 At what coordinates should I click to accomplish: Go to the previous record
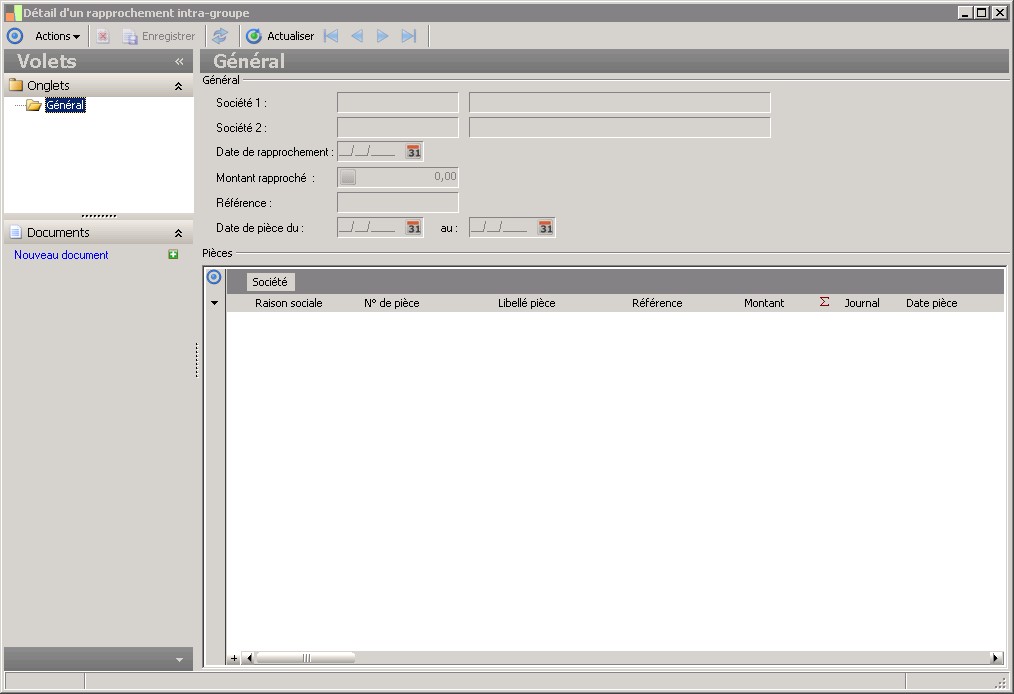pos(357,36)
